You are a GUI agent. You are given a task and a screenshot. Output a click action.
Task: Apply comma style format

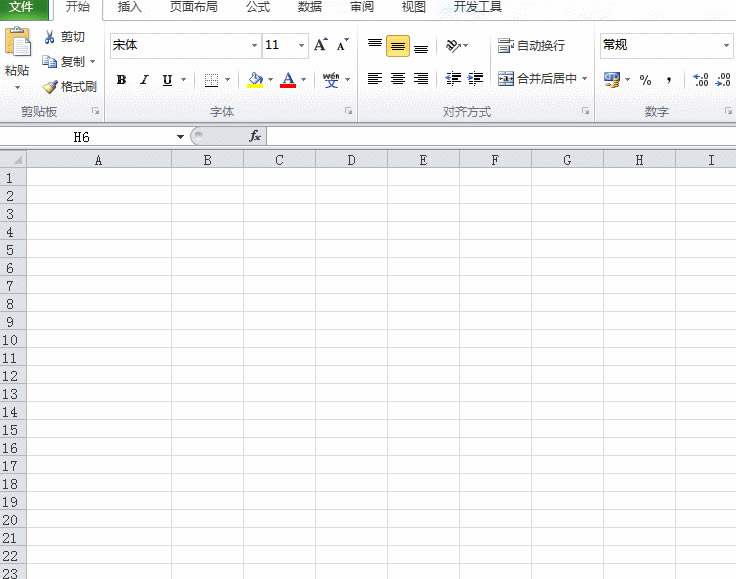pyautogui.click(x=669, y=80)
